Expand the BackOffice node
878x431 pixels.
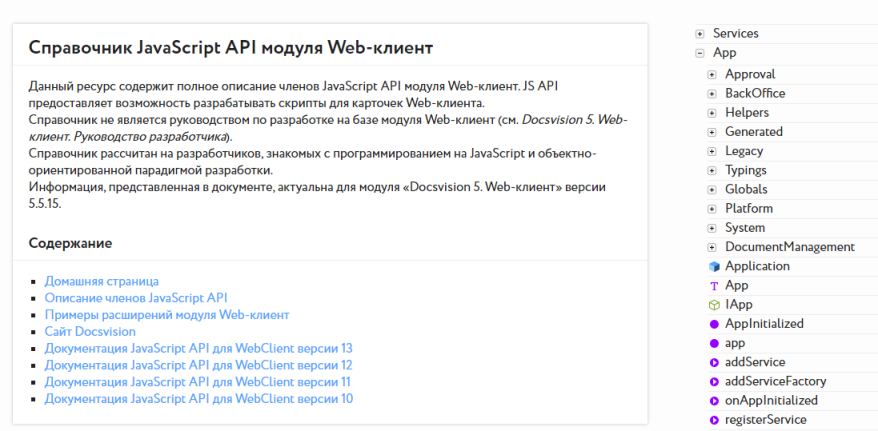tap(712, 93)
